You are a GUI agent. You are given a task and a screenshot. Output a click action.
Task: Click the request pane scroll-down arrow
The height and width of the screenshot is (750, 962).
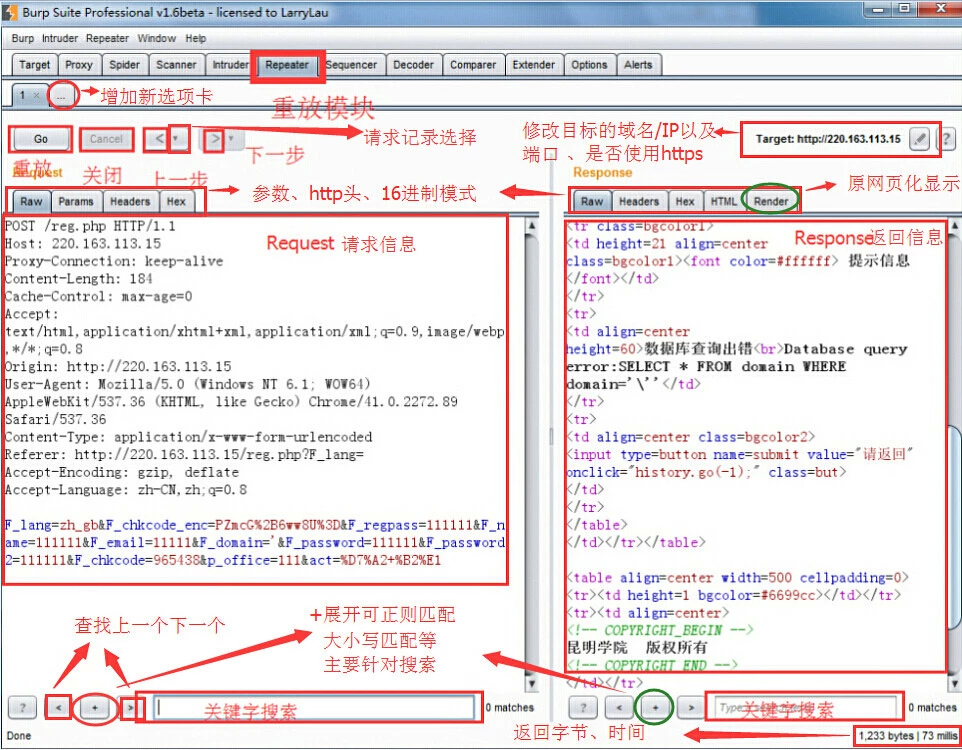[531, 682]
